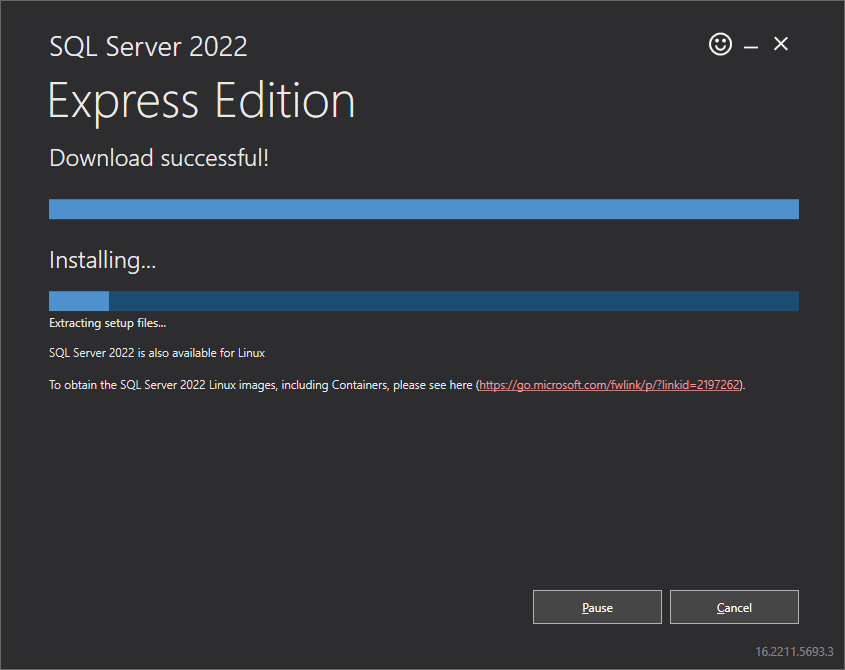Click the filled part of the installing progress bar

tap(78, 301)
